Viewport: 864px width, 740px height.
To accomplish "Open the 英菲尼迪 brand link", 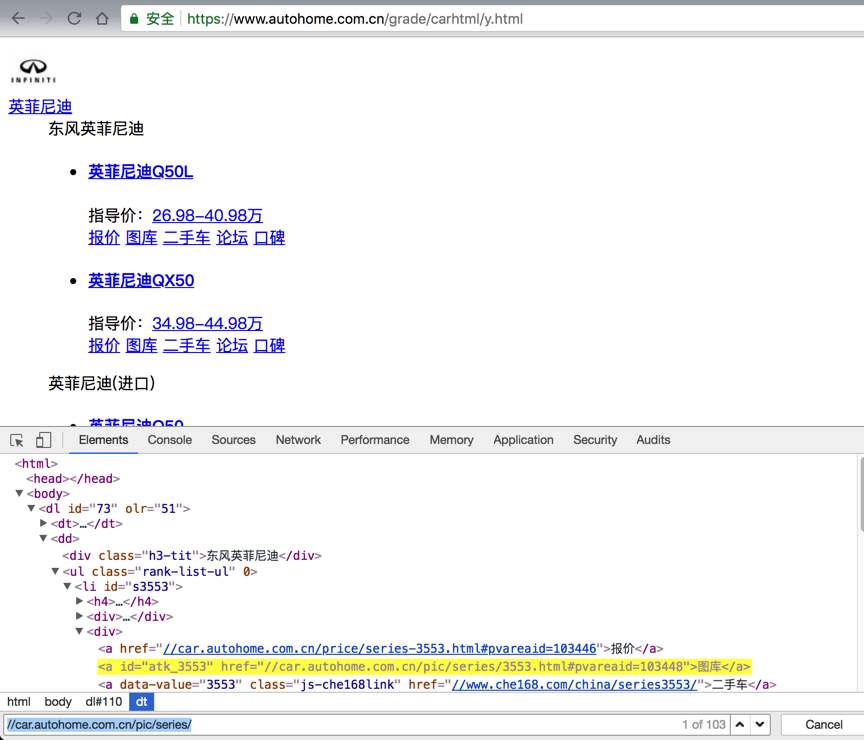I will (40, 106).
